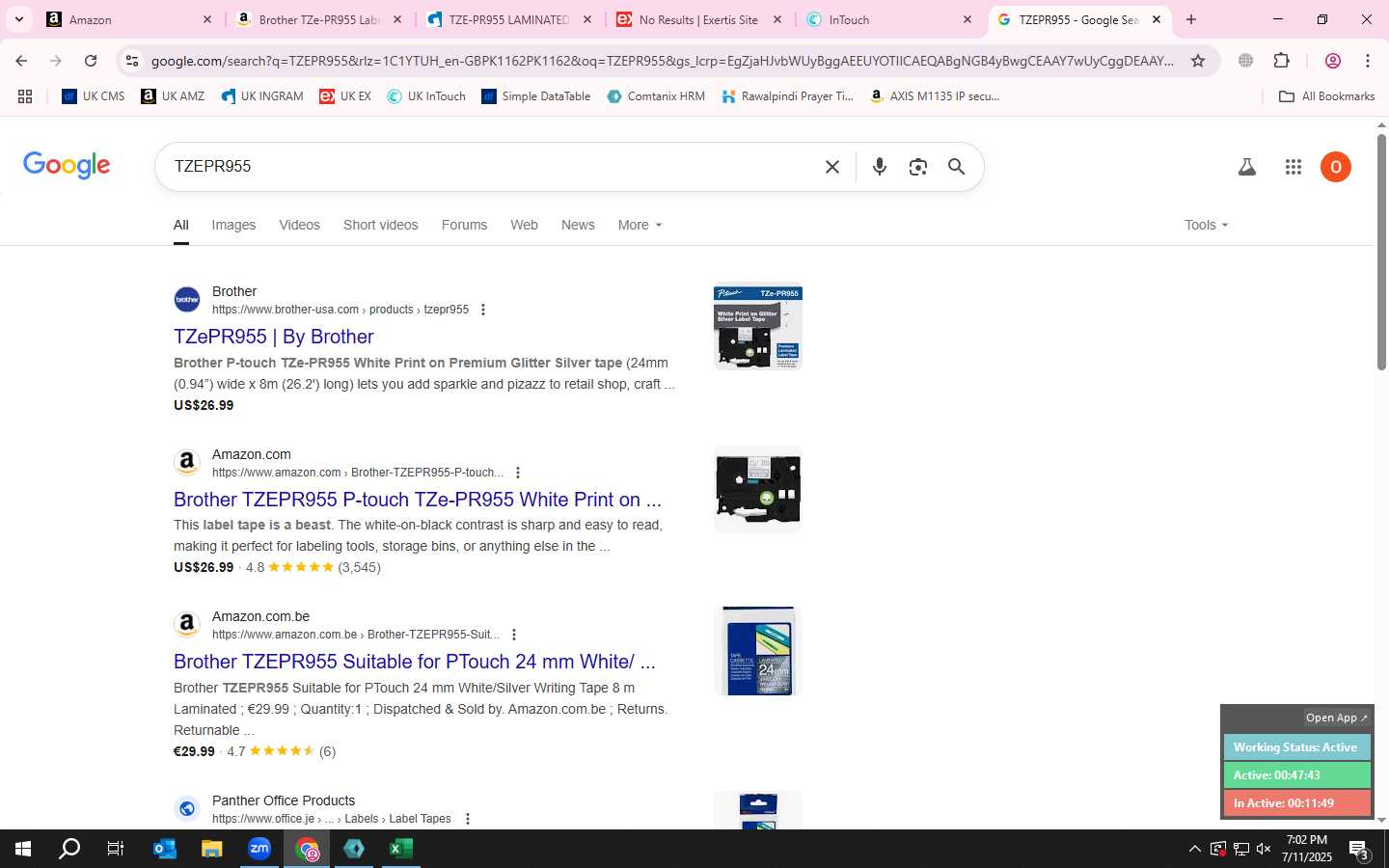The image size is (1389, 868).
Task: Switch to the Web tab
Action: point(524,225)
